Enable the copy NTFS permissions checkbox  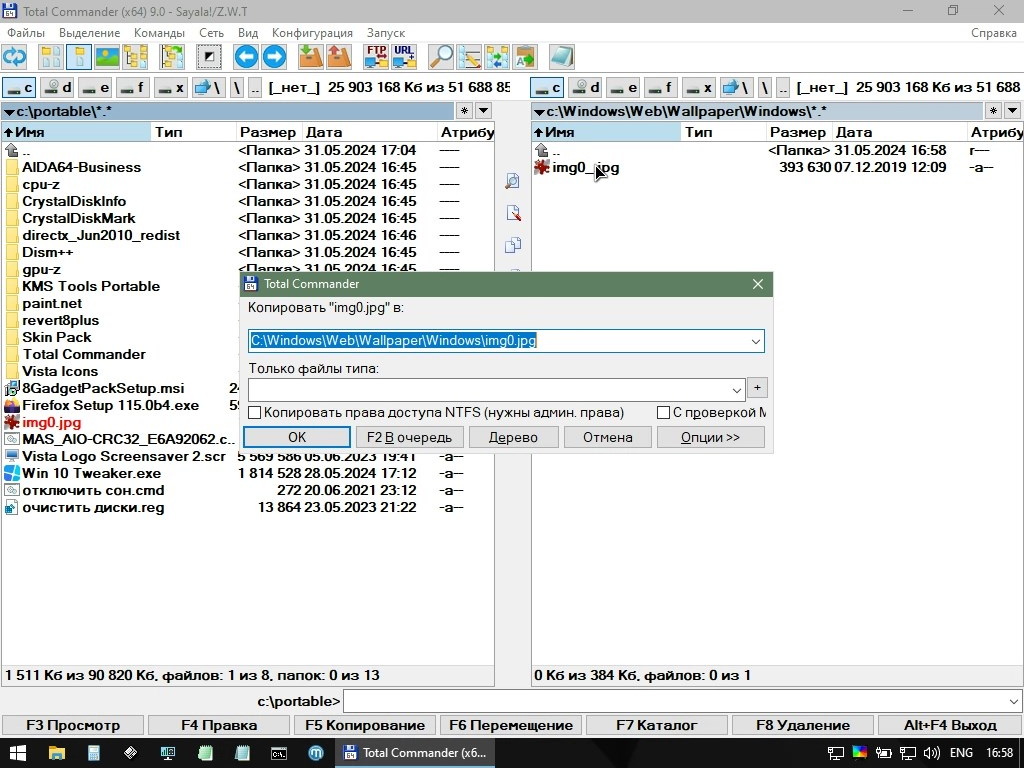[x=255, y=413]
